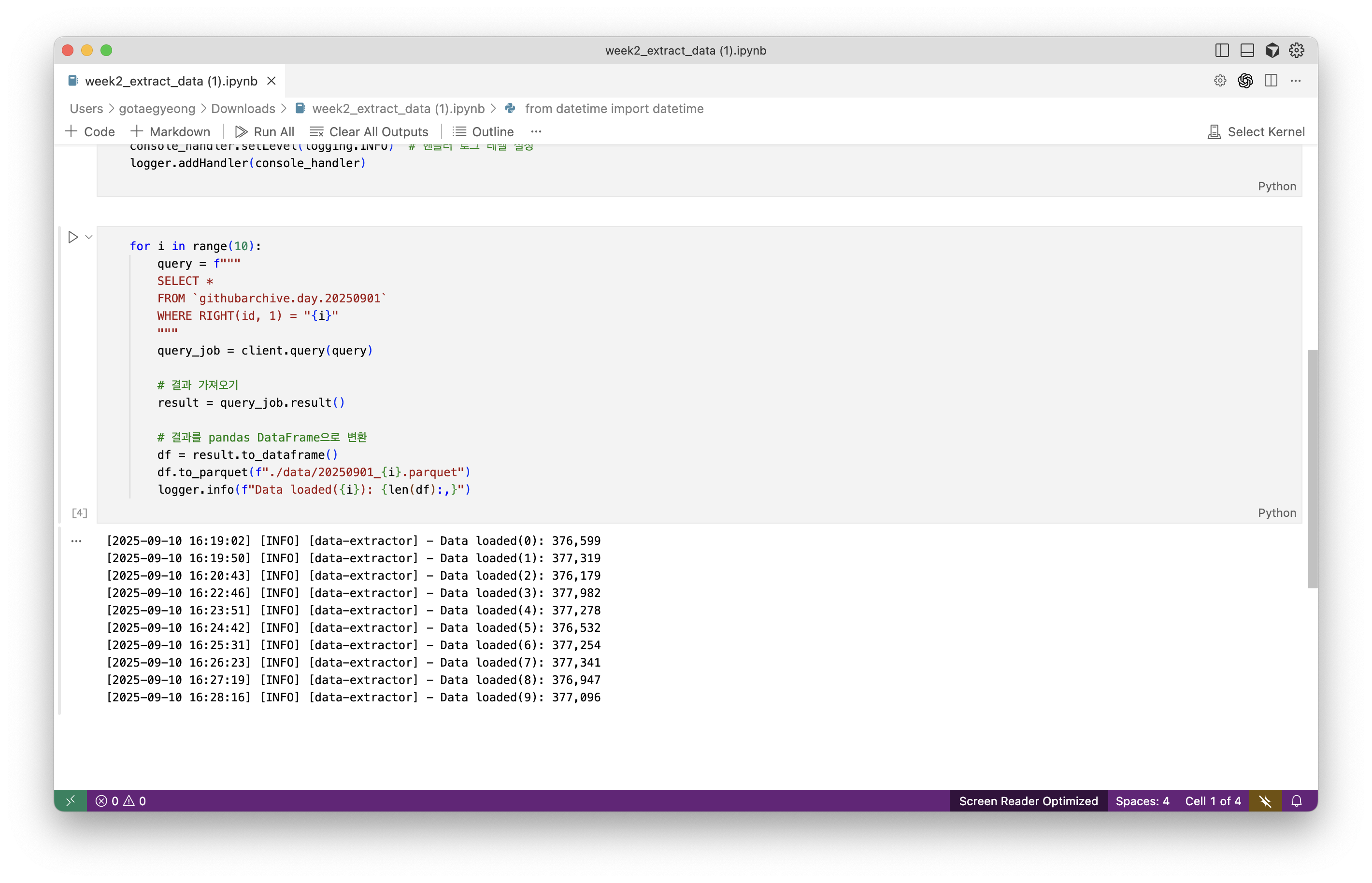The height and width of the screenshot is (883, 1372).
Task: Open the notebook Outline
Action: [483, 132]
